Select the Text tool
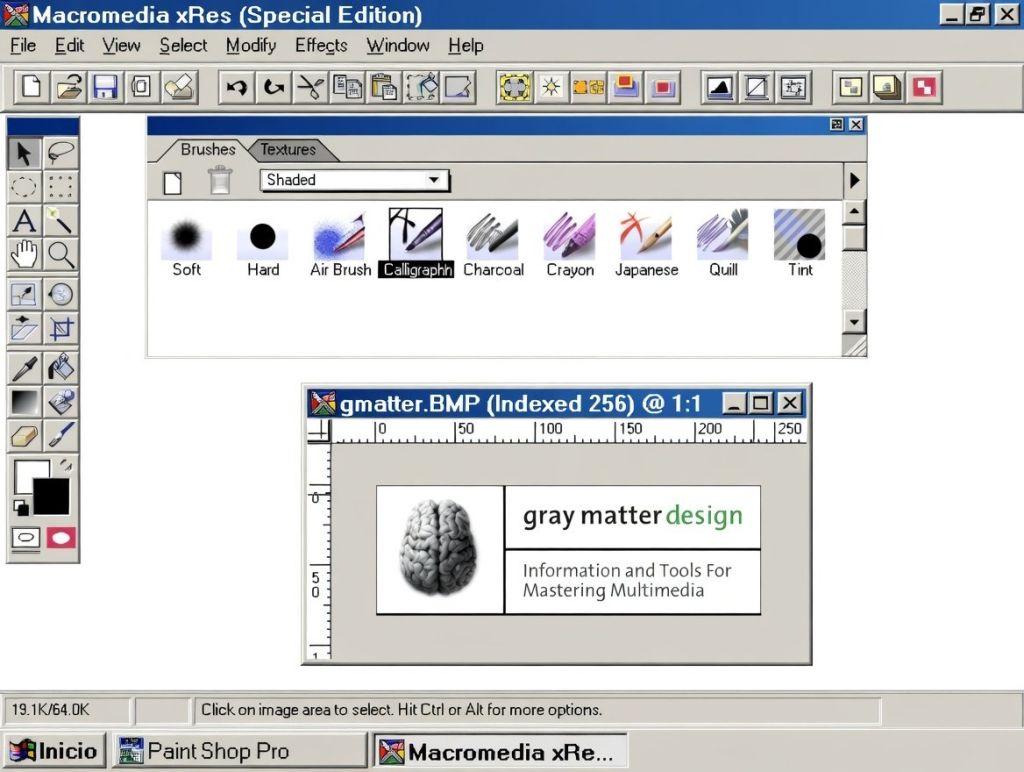The image size is (1024, 772). 25,221
